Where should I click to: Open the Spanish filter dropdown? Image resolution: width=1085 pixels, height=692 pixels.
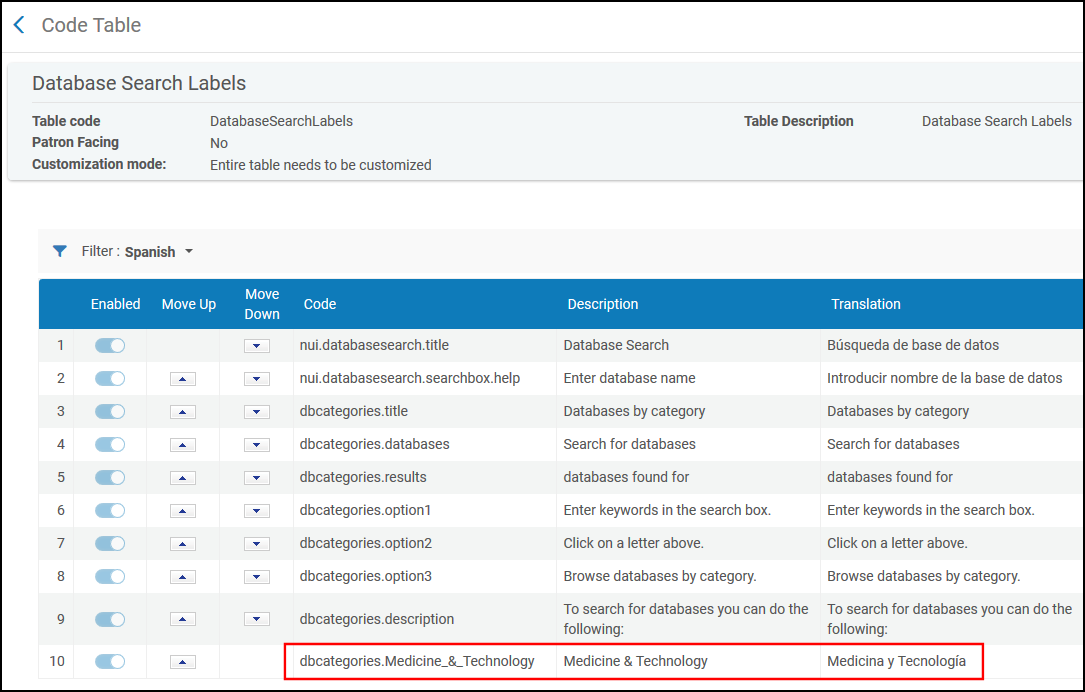[158, 252]
